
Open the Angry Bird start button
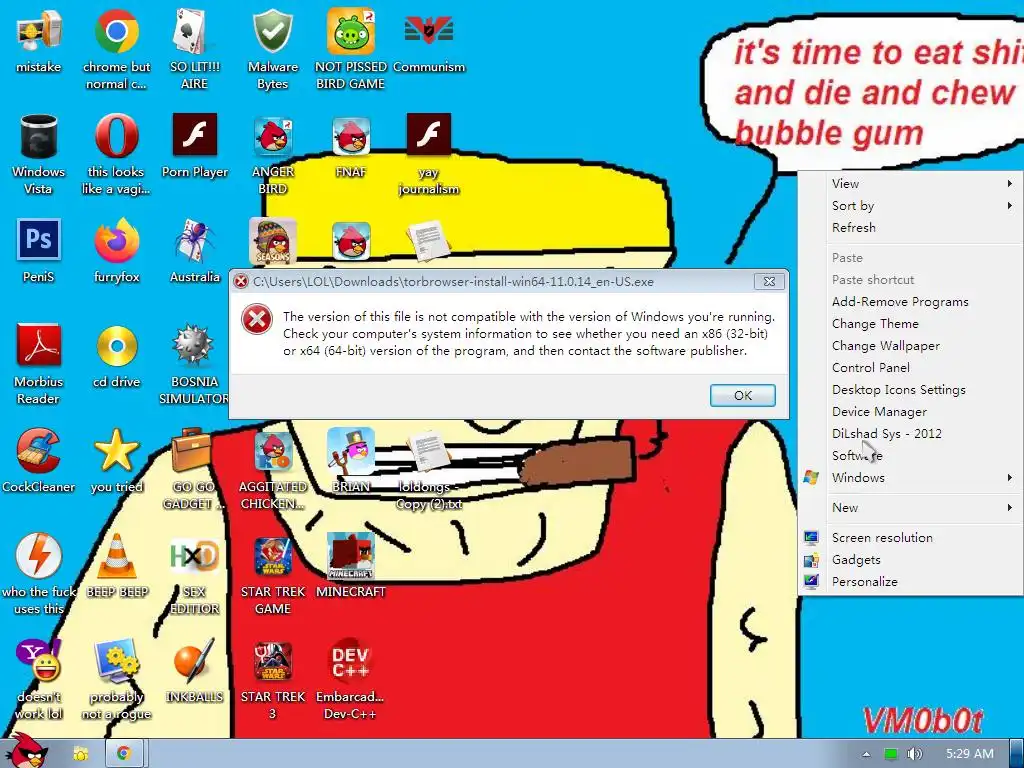pos(26,751)
